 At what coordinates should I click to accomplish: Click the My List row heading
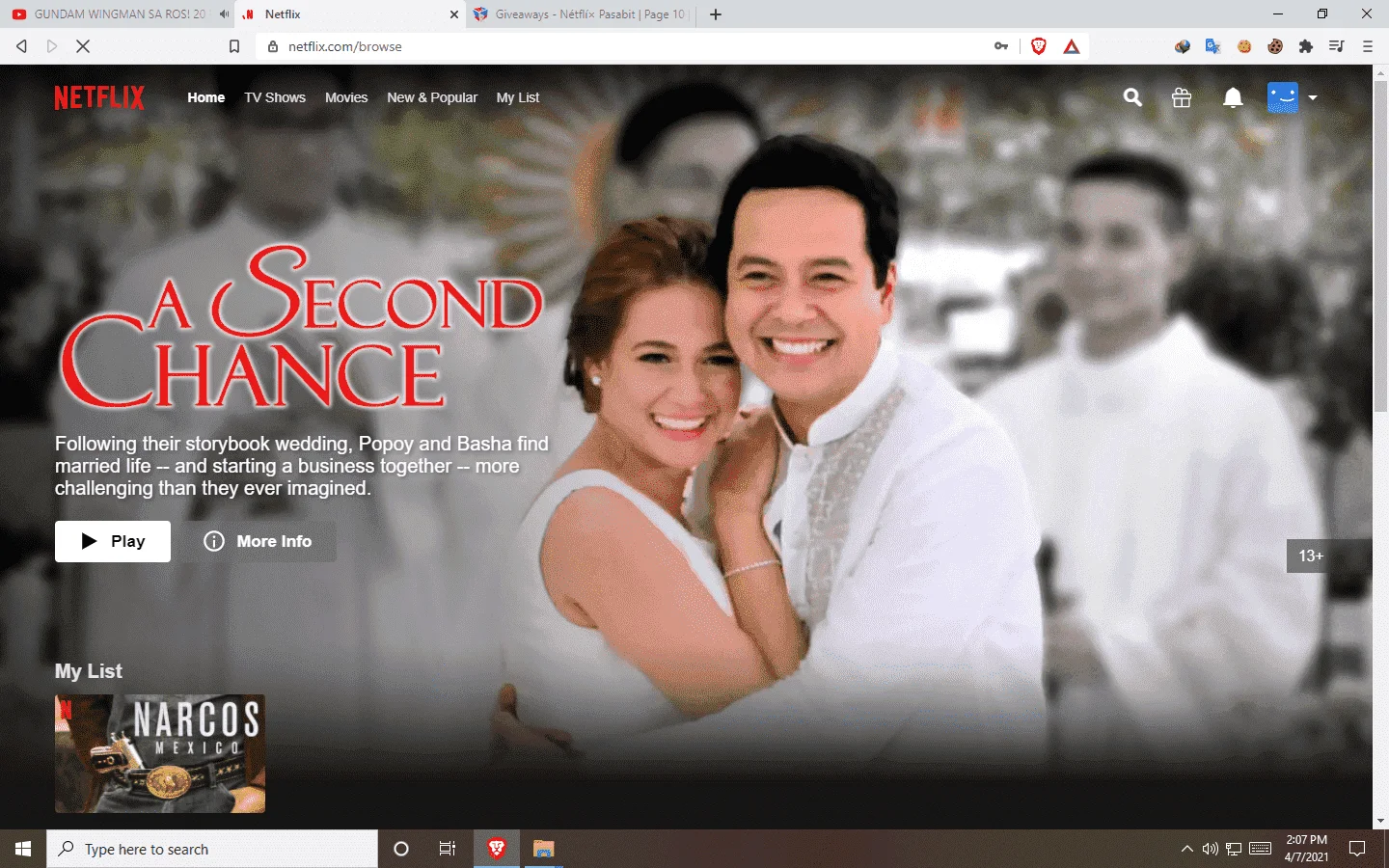89,671
